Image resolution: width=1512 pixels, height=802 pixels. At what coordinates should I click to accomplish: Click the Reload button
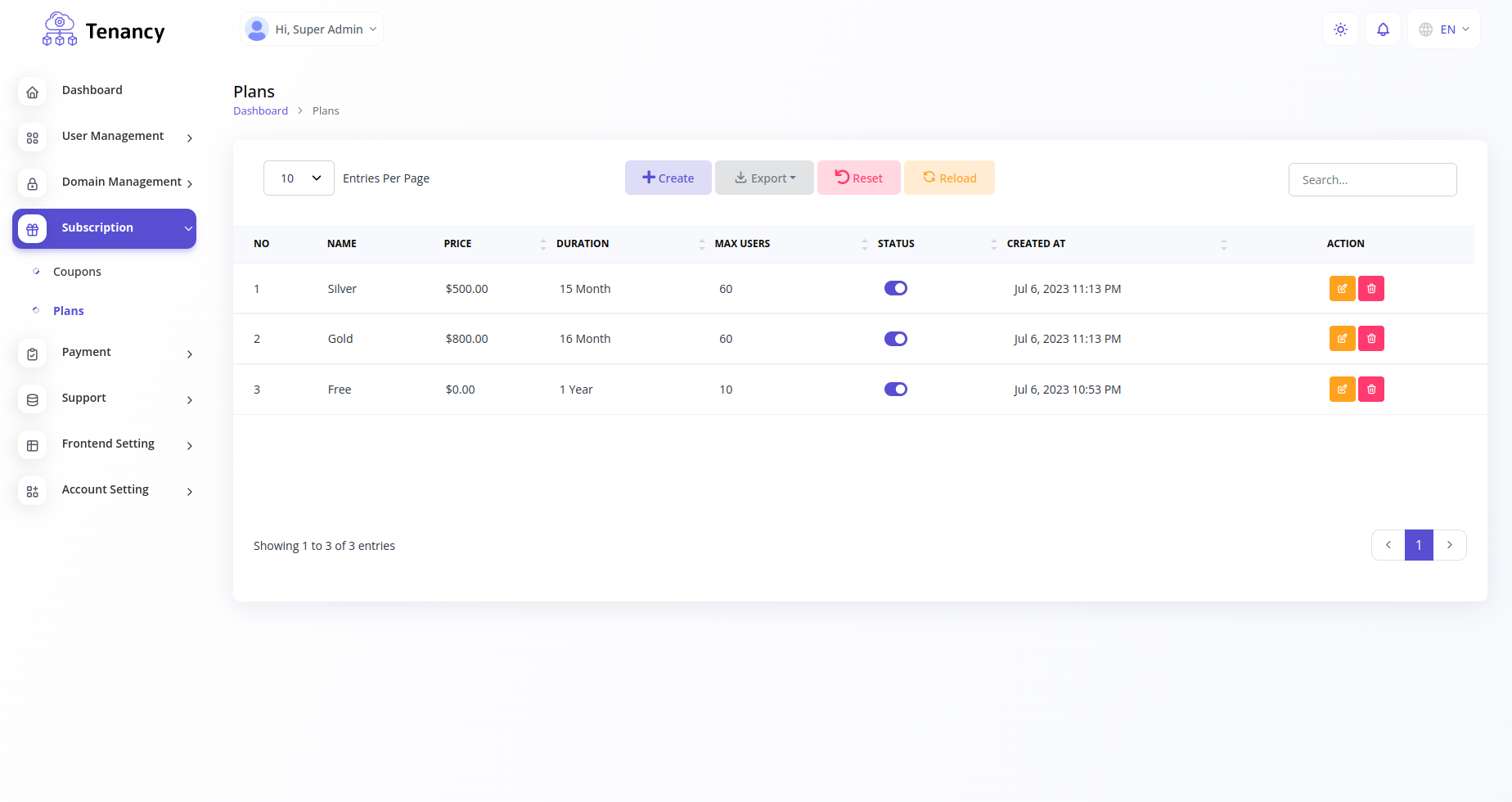pyautogui.click(x=949, y=178)
